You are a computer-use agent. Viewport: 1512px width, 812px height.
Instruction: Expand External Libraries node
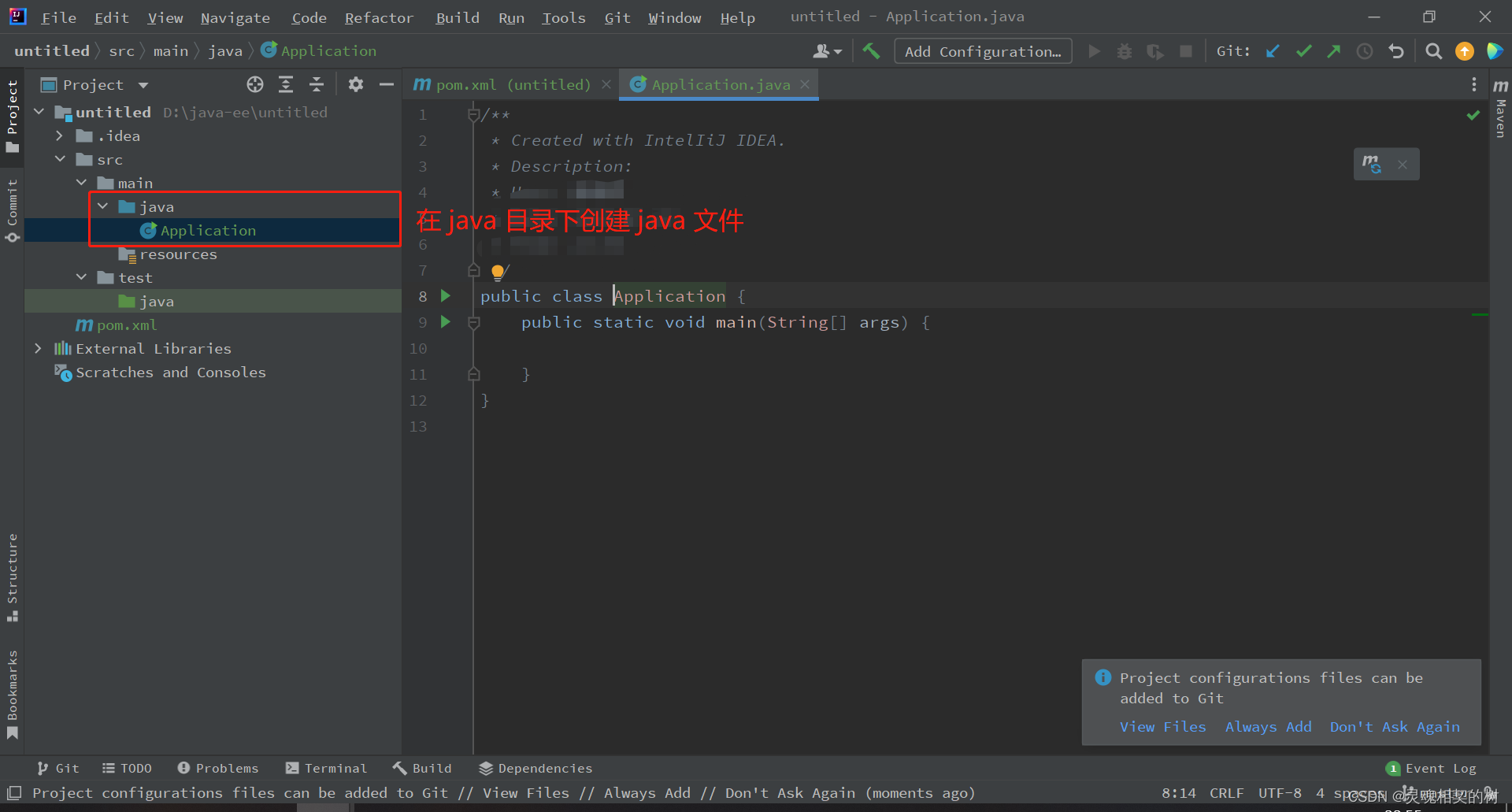39,348
